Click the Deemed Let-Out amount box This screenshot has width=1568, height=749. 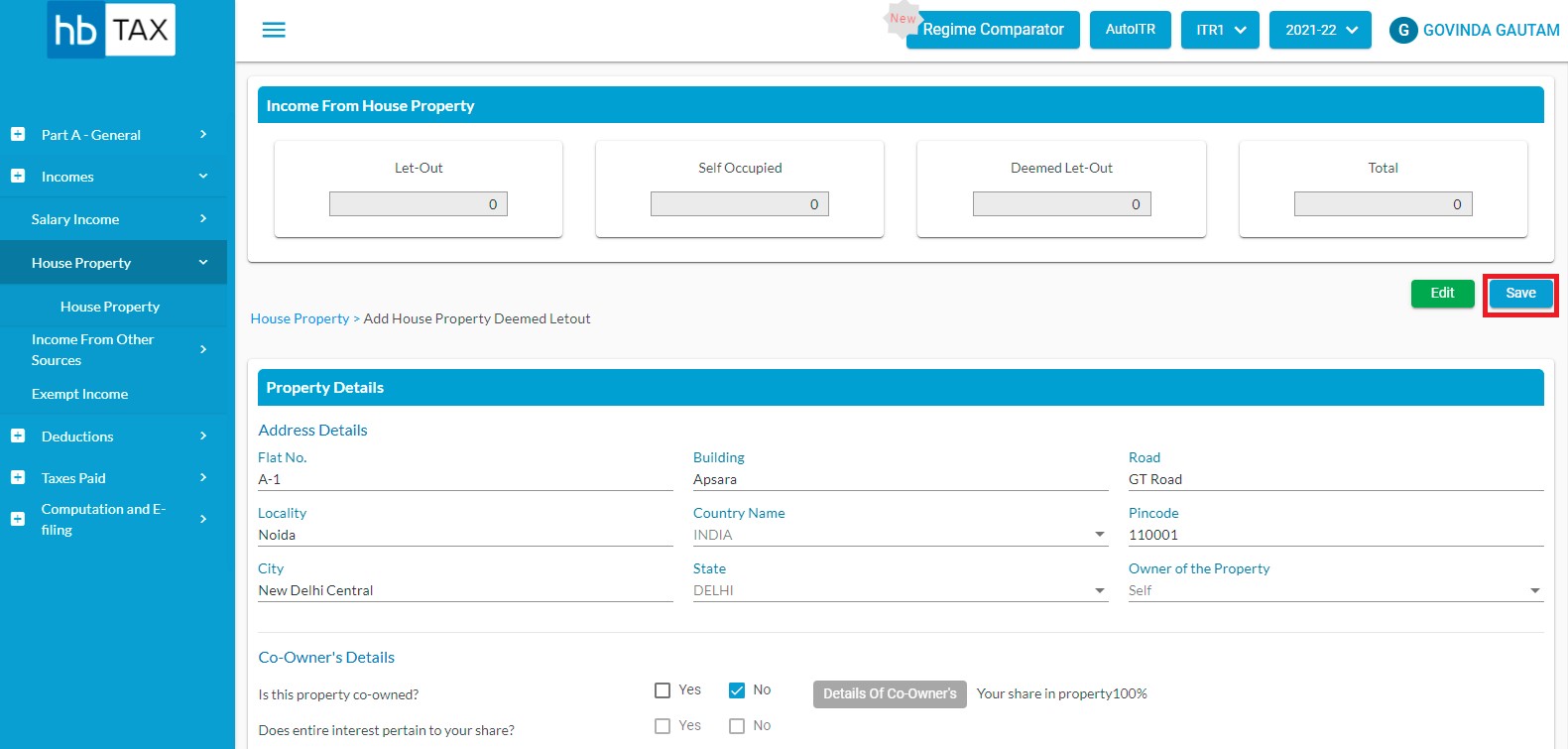pyautogui.click(x=1061, y=203)
